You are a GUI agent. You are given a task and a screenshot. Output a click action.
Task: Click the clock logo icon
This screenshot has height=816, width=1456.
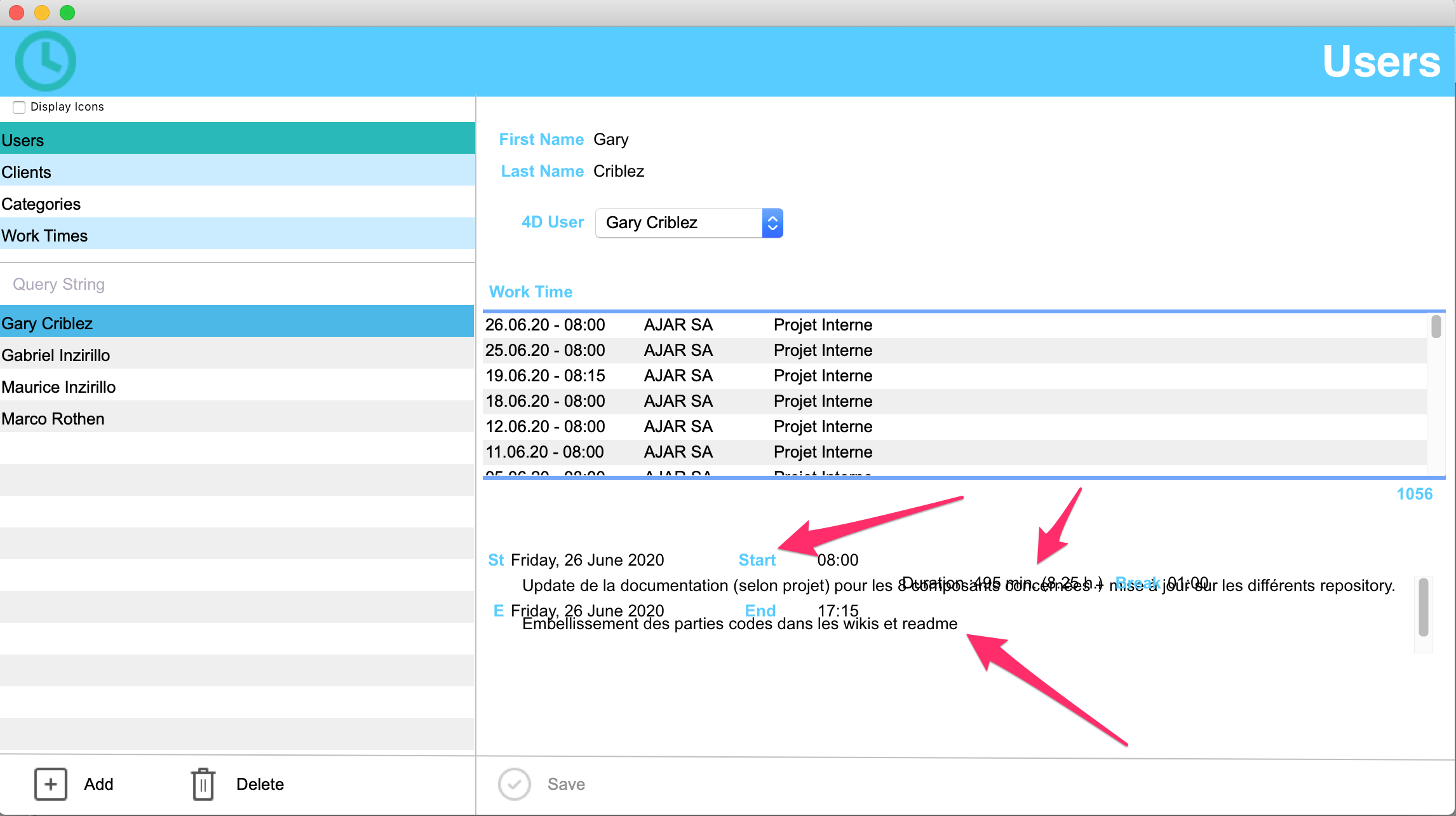point(45,61)
